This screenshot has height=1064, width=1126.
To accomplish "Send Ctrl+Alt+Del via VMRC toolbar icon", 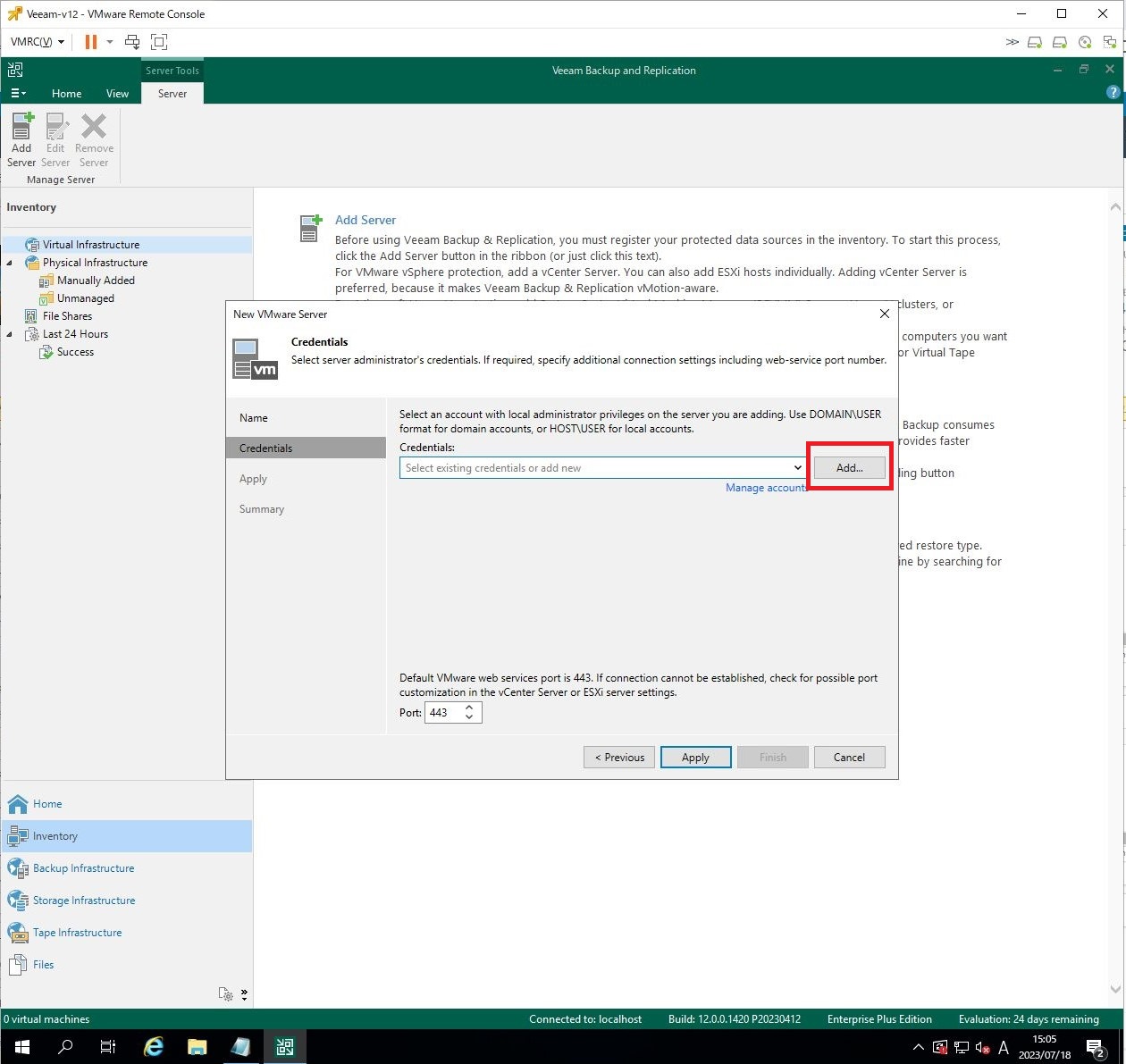I will [132, 42].
